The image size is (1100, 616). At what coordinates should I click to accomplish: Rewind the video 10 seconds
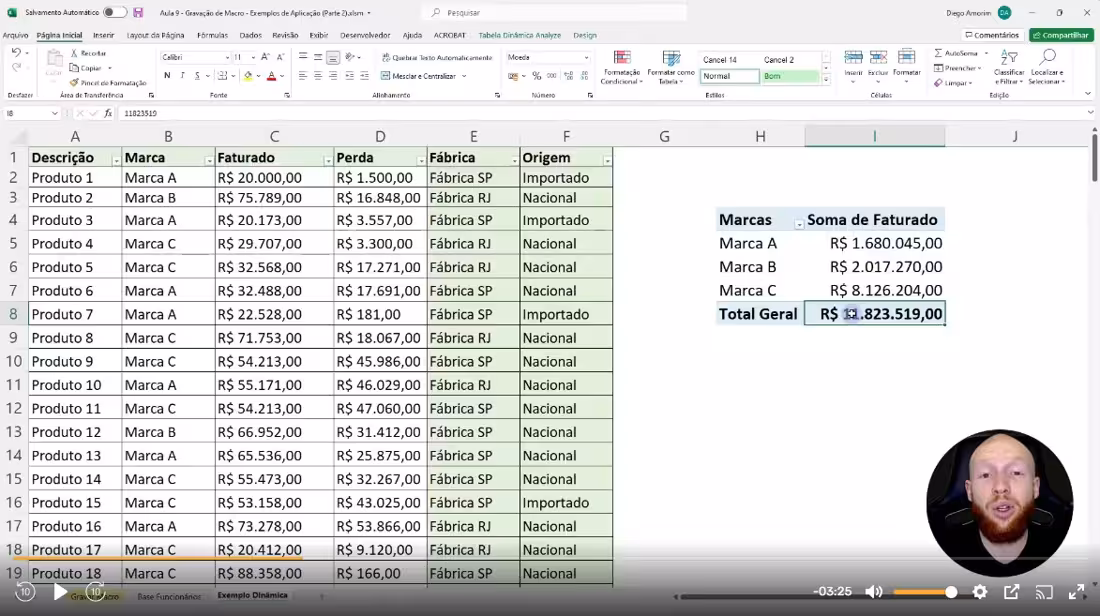click(25, 592)
